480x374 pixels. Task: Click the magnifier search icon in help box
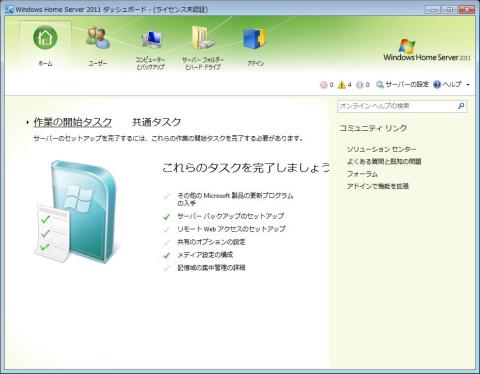(461, 106)
